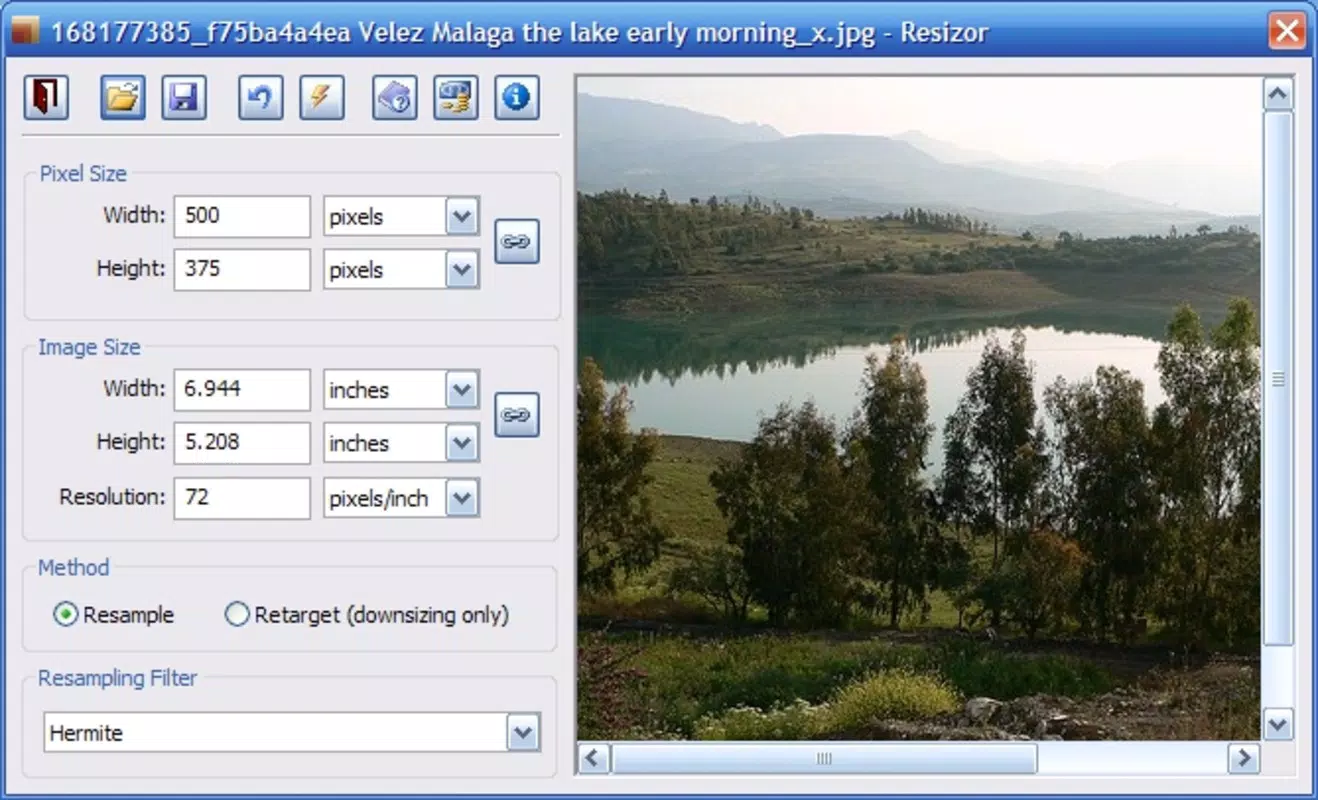Close the Resizor window

[1287, 31]
